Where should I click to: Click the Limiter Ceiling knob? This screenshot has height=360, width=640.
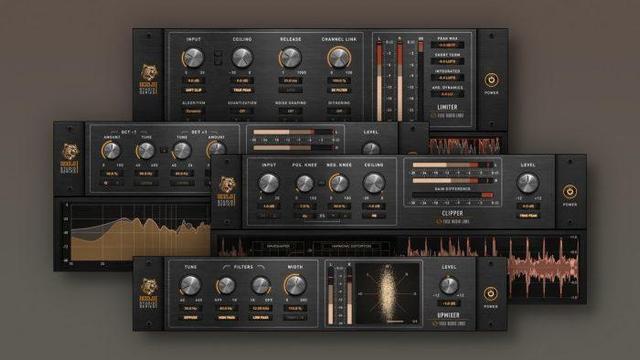(242, 58)
